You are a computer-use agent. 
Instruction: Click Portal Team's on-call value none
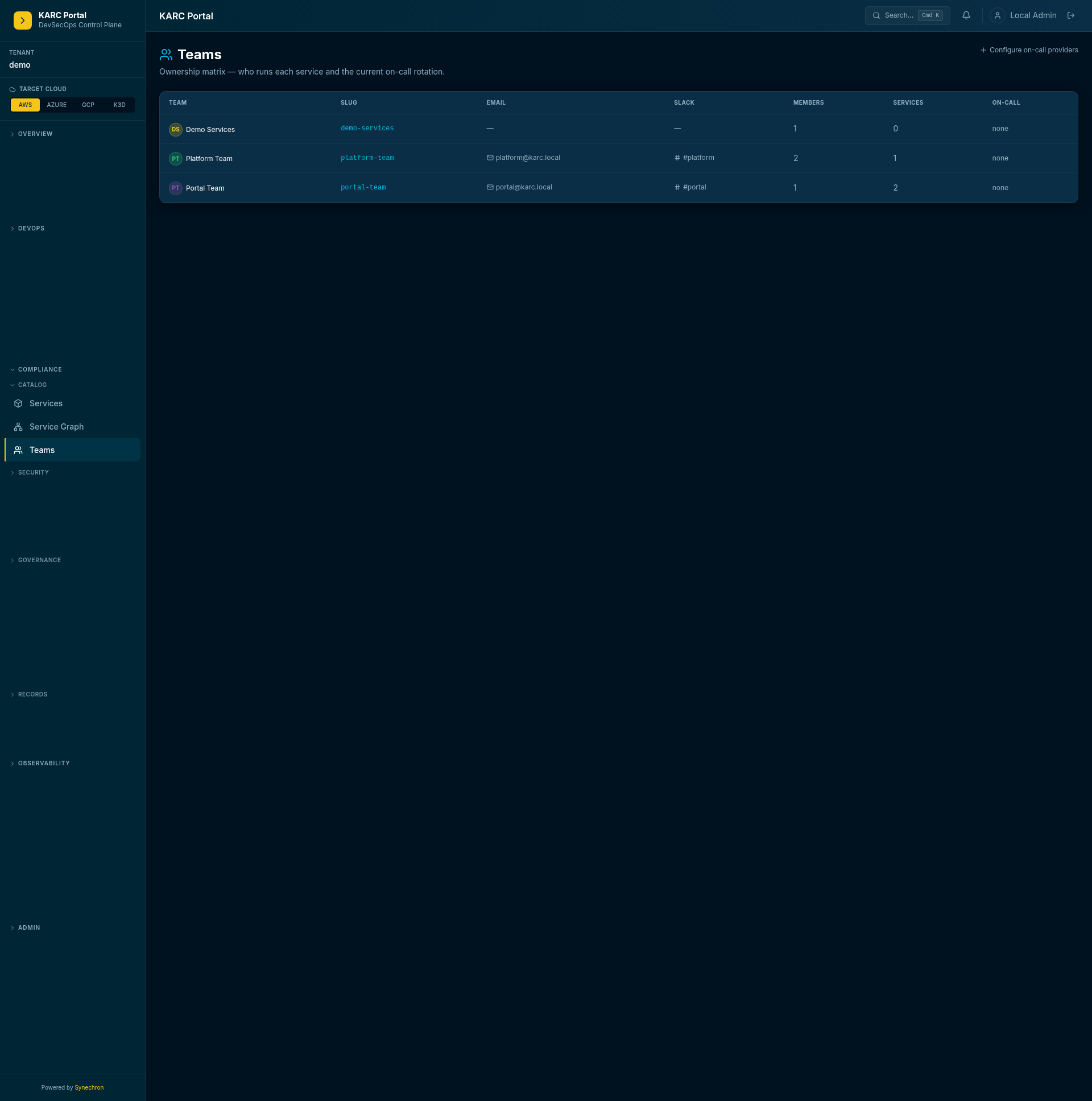1000,188
